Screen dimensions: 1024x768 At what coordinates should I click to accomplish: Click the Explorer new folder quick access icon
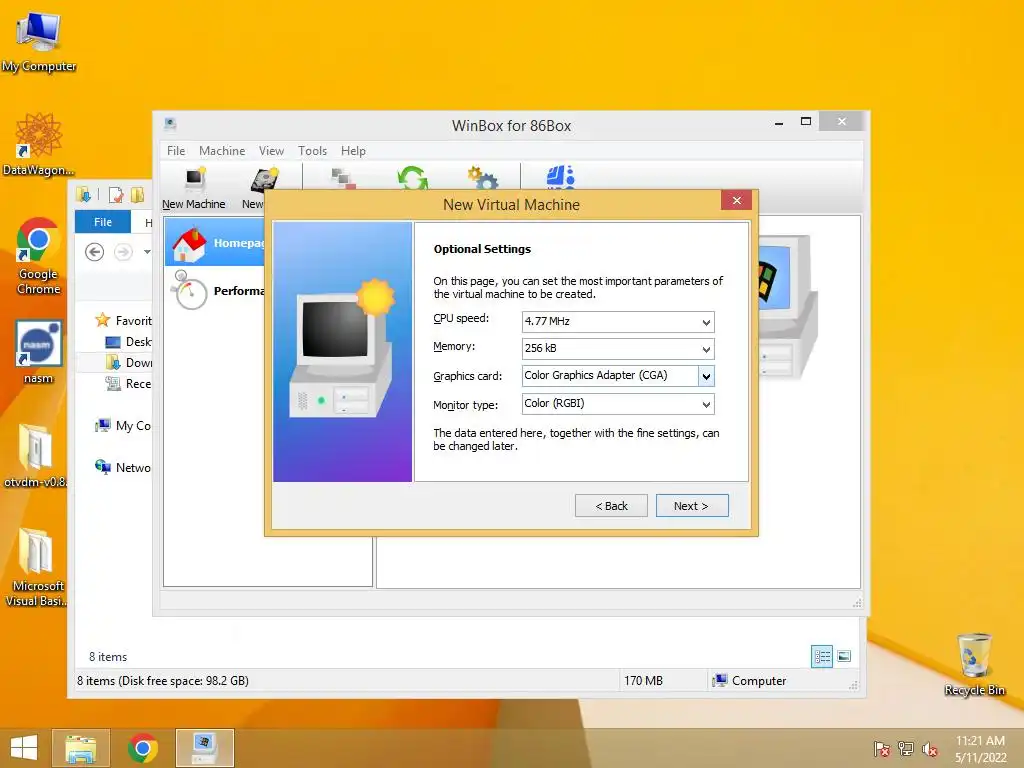coord(137,195)
